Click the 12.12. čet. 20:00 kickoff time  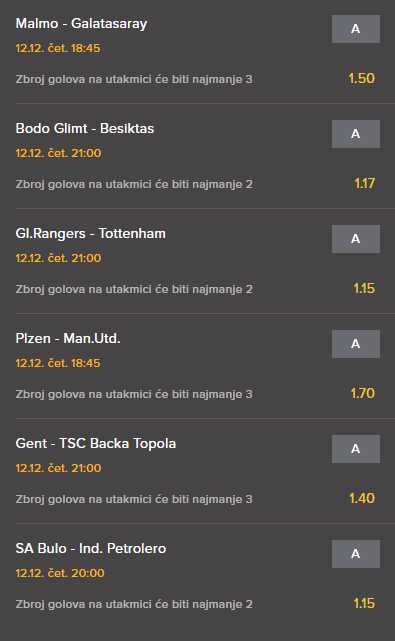[x=60, y=573]
